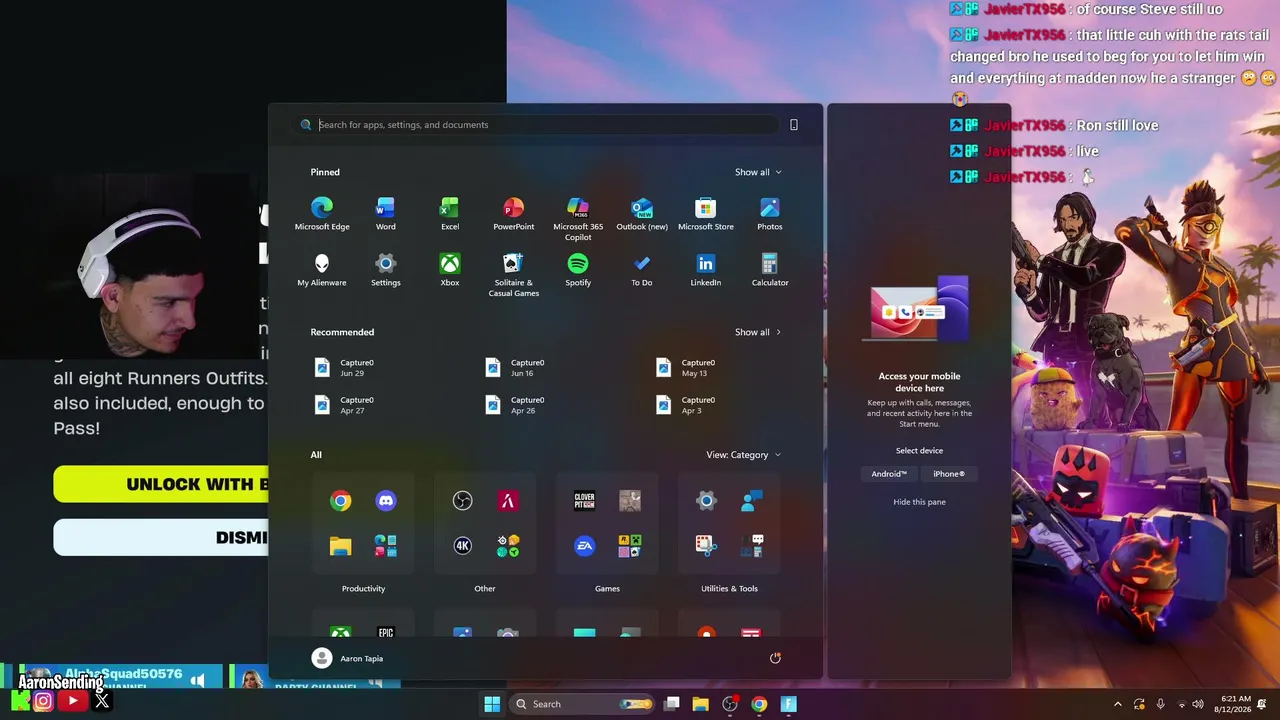Open Microsoft Edge from pinned apps
The height and width of the screenshot is (720, 1280).
point(322,214)
